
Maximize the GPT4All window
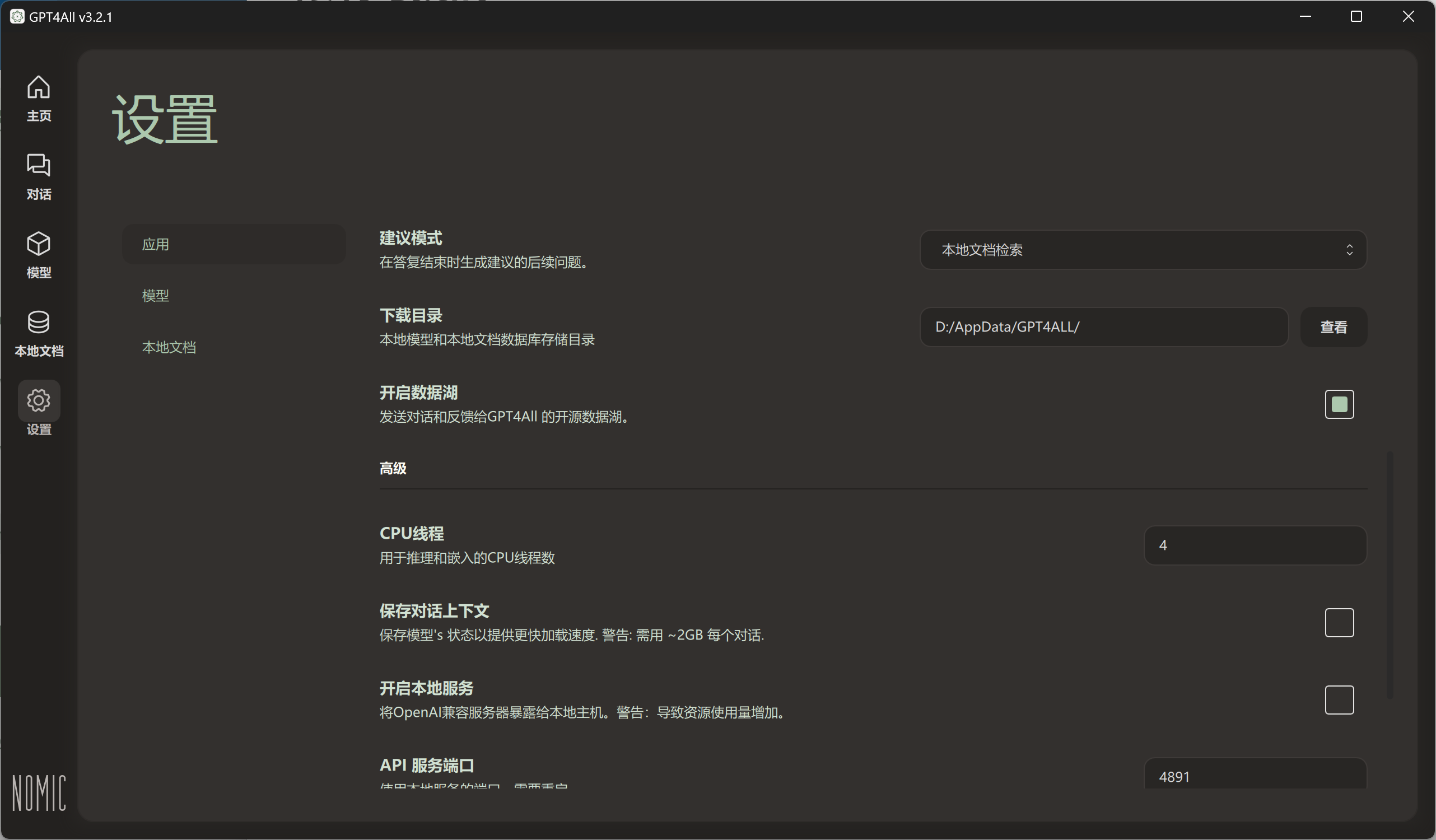1356,17
